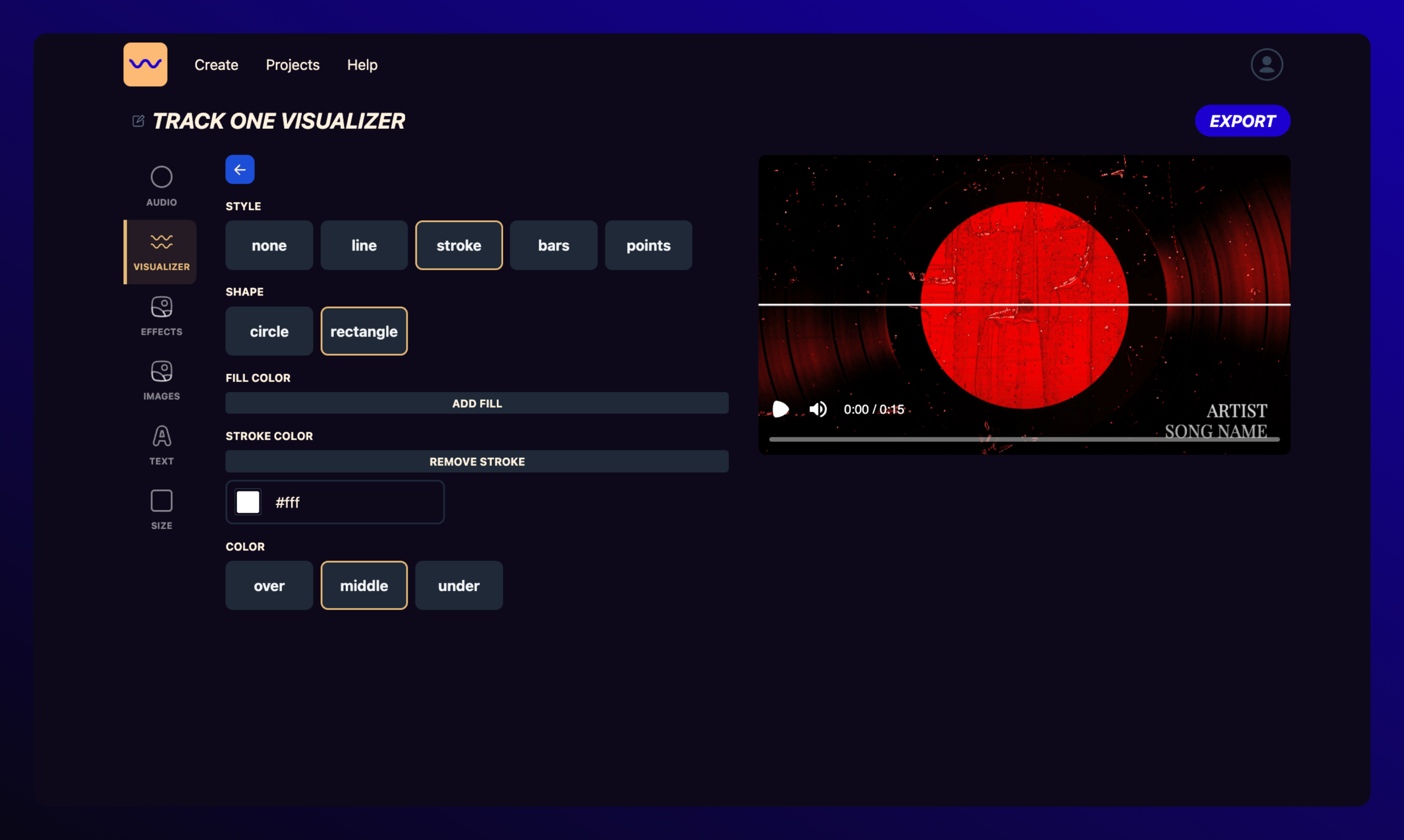Image resolution: width=1404 pixels, height=840 pixels.
Task: Set color position to over
Action: [x=270, y=586]
